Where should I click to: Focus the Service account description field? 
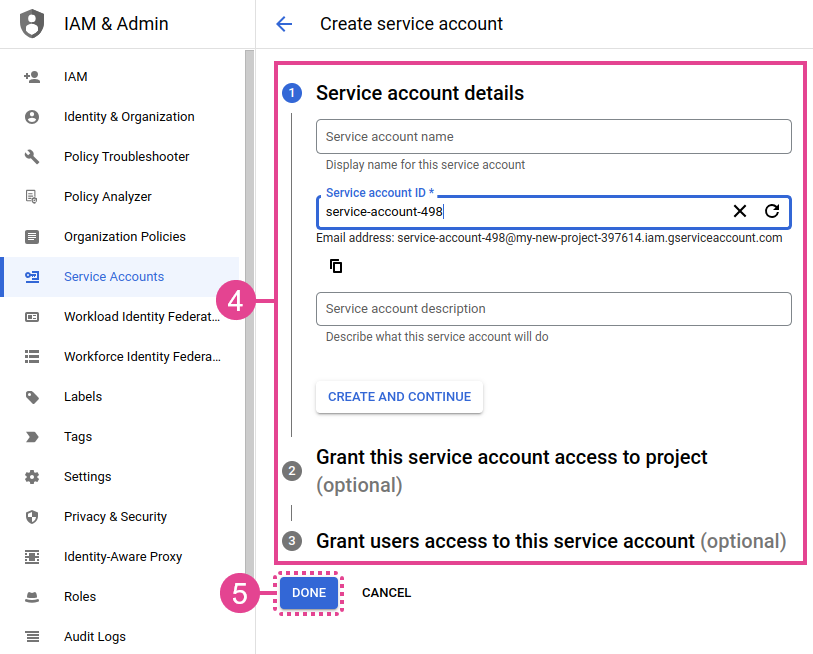pyautogui.click(x=554, y=309)
